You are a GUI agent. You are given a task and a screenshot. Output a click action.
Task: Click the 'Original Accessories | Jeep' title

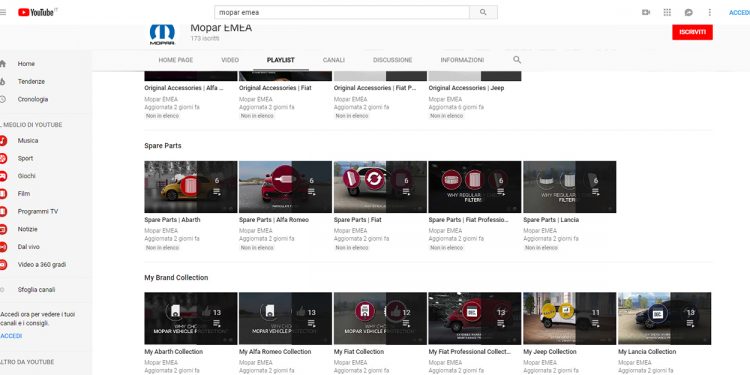click(x=466, y=88)
